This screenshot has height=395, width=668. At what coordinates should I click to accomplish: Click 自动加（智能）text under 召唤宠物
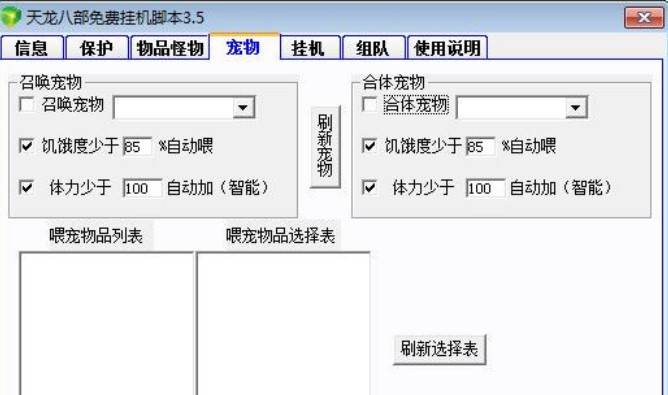point(218,188)
